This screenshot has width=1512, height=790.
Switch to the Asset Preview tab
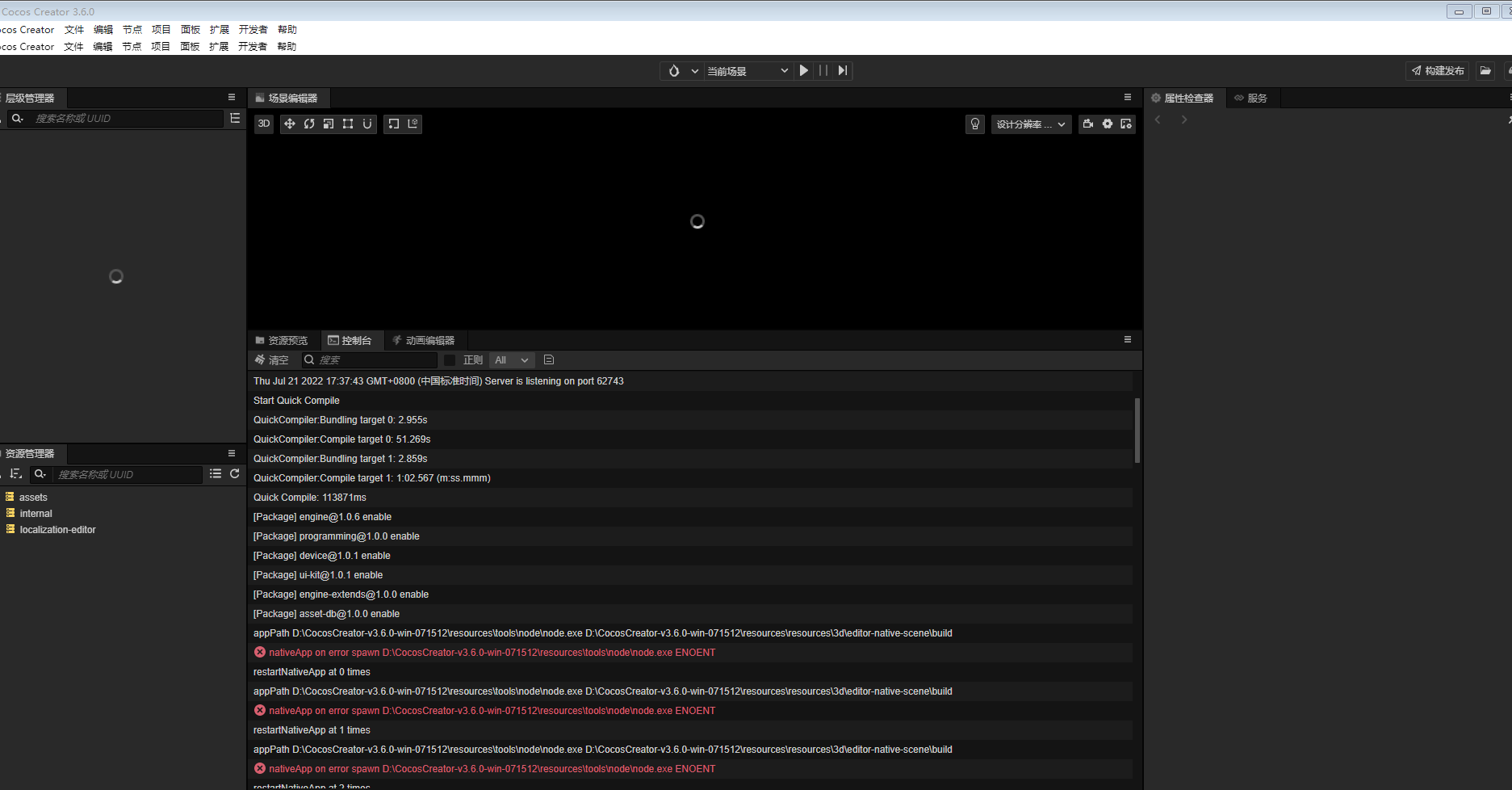tap(282, 340)
